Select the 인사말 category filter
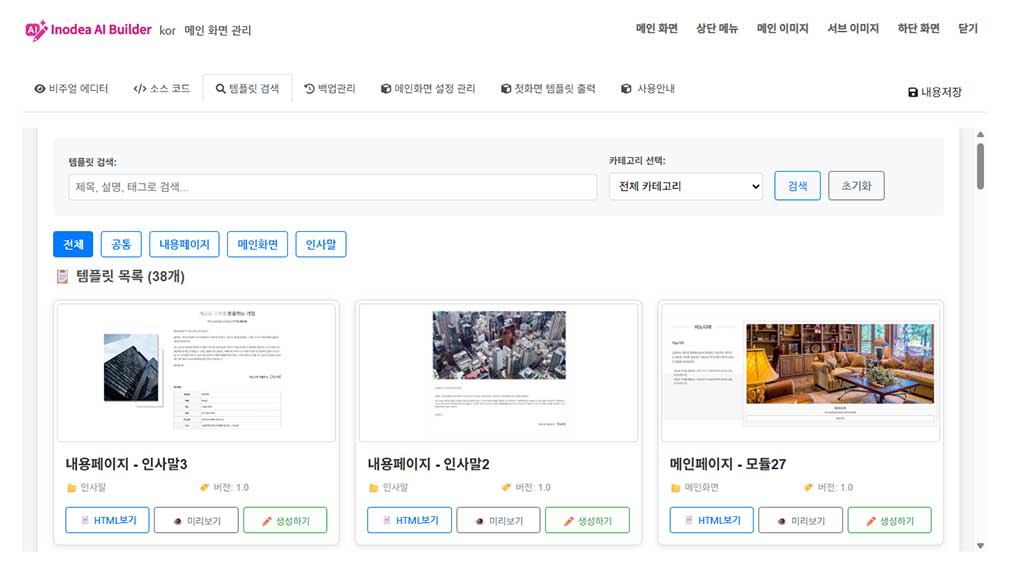The height and width of the screenshot is (567, 1024). [x=320, y=244]
